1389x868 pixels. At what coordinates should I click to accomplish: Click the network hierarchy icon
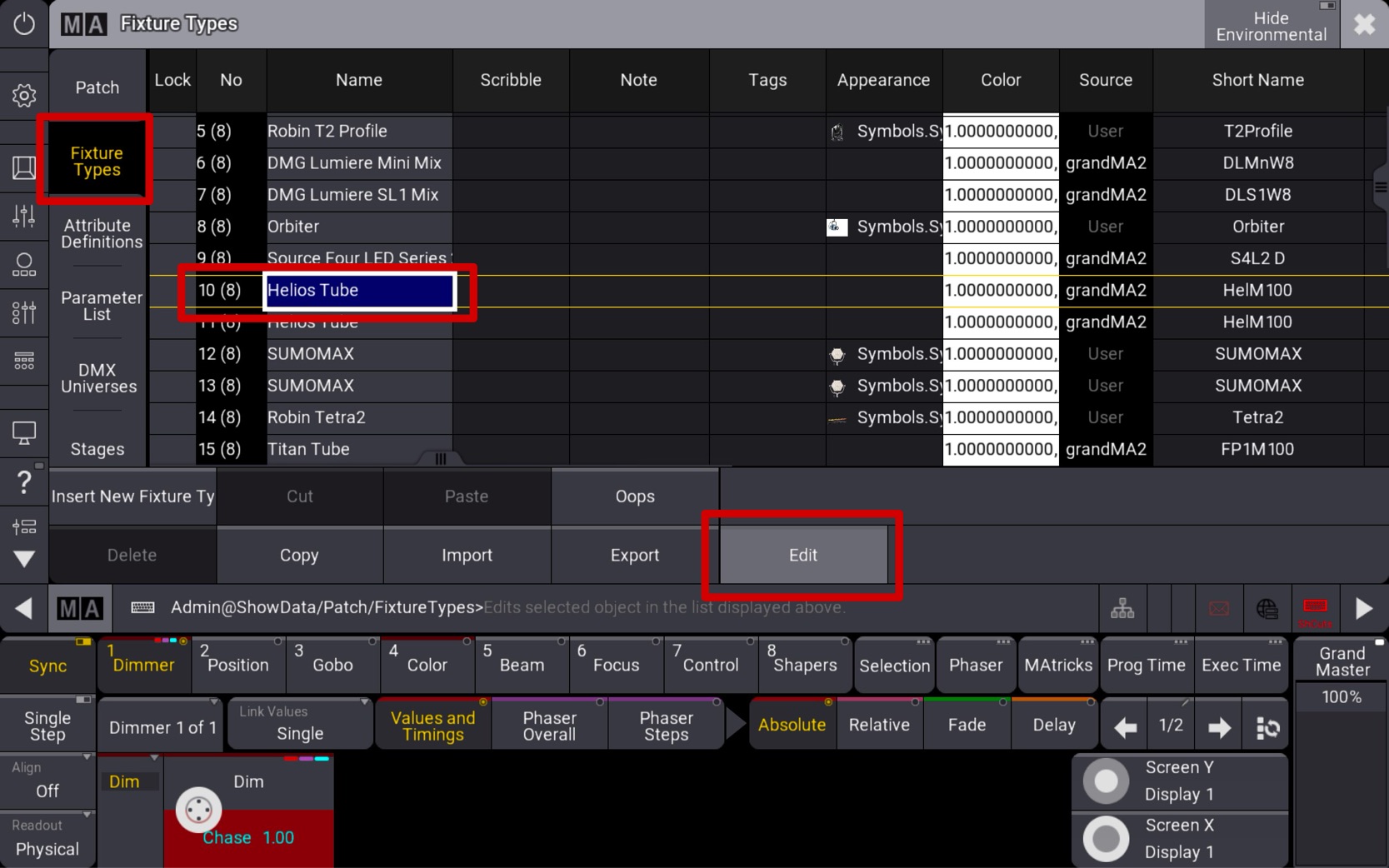[1122, 609]
